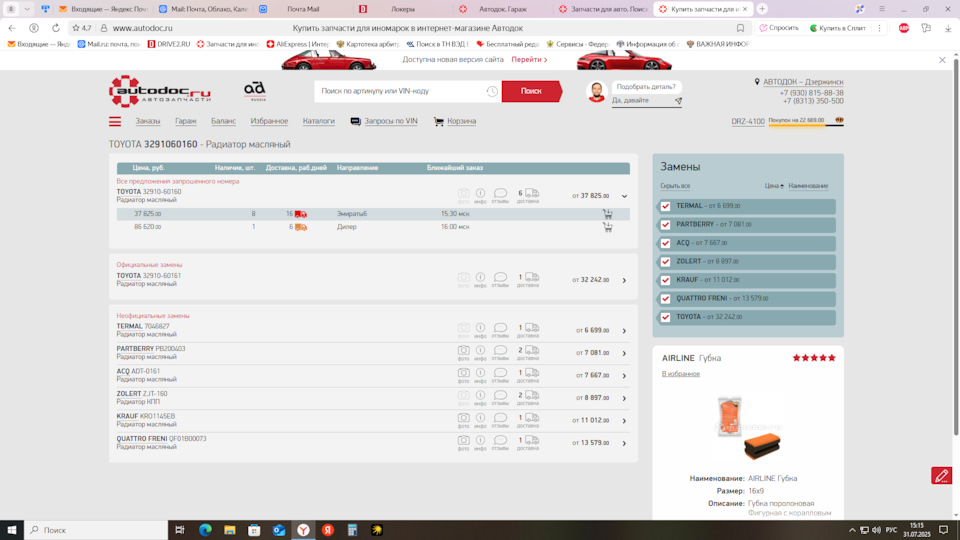The image size is (960, 540).
Task: Click АВТОДОК – Дзержинск location link
Action: 803,82
